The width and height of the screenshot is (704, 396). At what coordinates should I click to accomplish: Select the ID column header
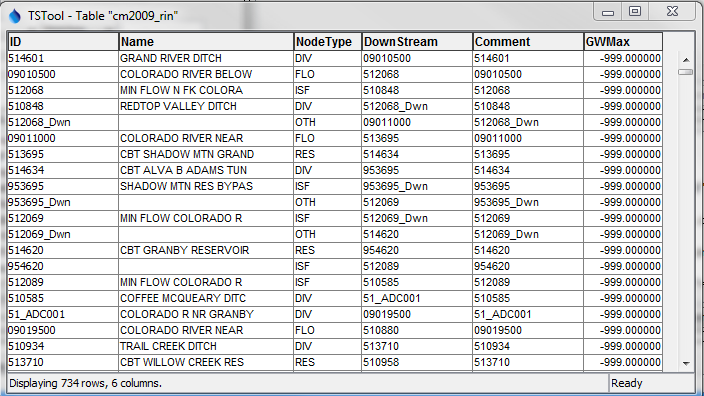point(63,42)
